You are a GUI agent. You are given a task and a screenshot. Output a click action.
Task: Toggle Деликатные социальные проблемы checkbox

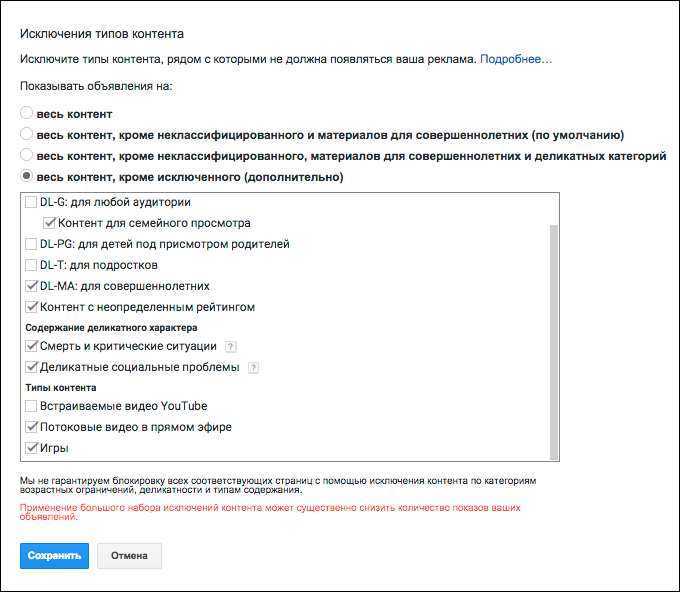point(31,367)
